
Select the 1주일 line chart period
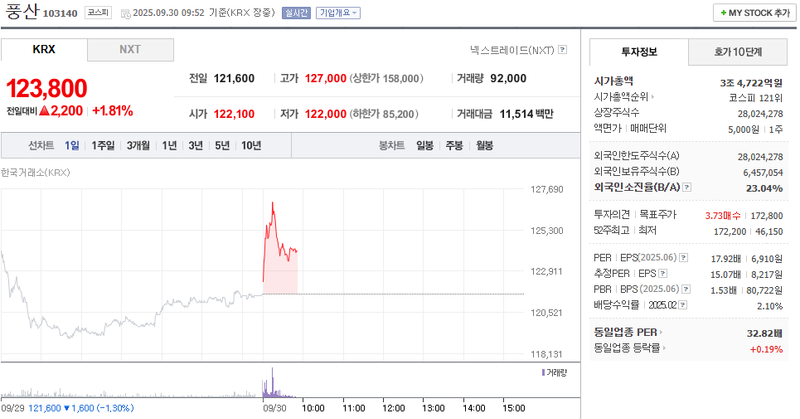pos(103,146)
